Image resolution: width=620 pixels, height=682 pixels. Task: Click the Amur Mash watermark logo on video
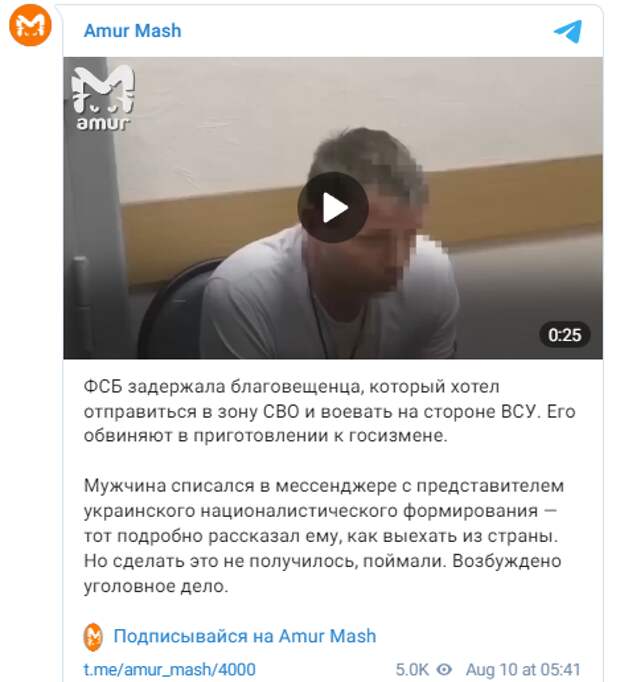tap(103, 98)
